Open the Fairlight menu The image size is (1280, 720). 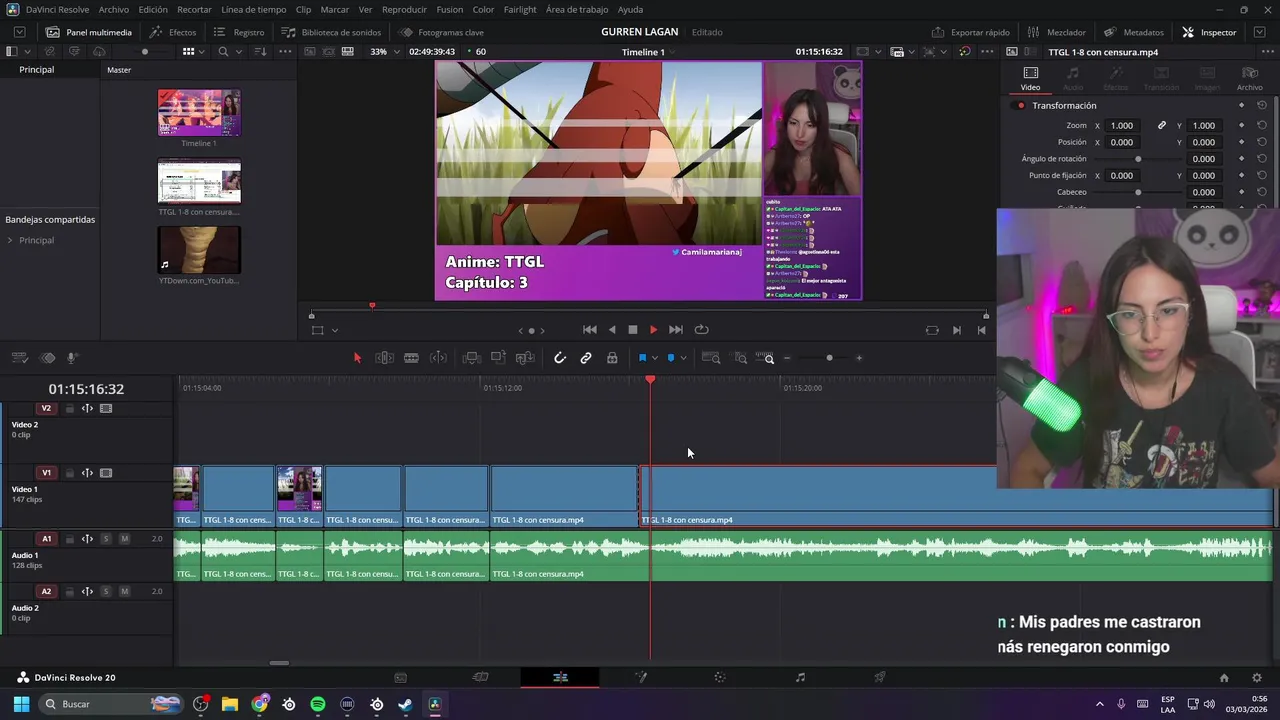(x=520, y=9)
